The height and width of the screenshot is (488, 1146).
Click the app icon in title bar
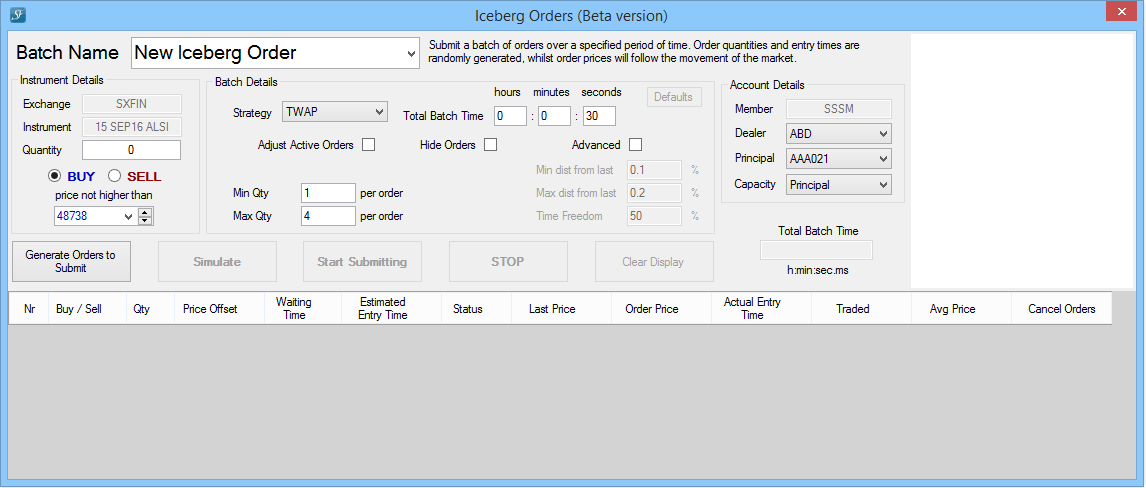tap(17, 15)
